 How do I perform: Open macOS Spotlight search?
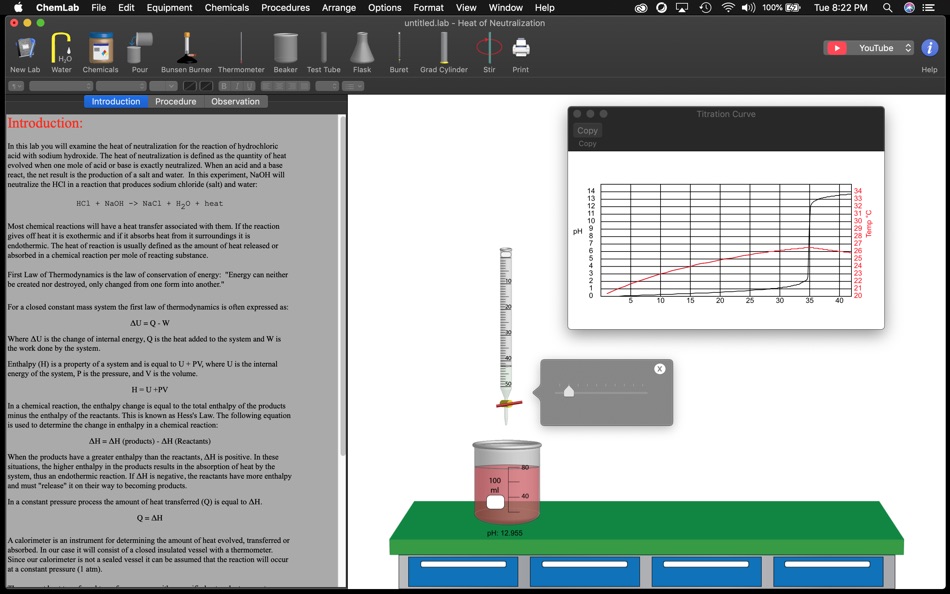887,8
